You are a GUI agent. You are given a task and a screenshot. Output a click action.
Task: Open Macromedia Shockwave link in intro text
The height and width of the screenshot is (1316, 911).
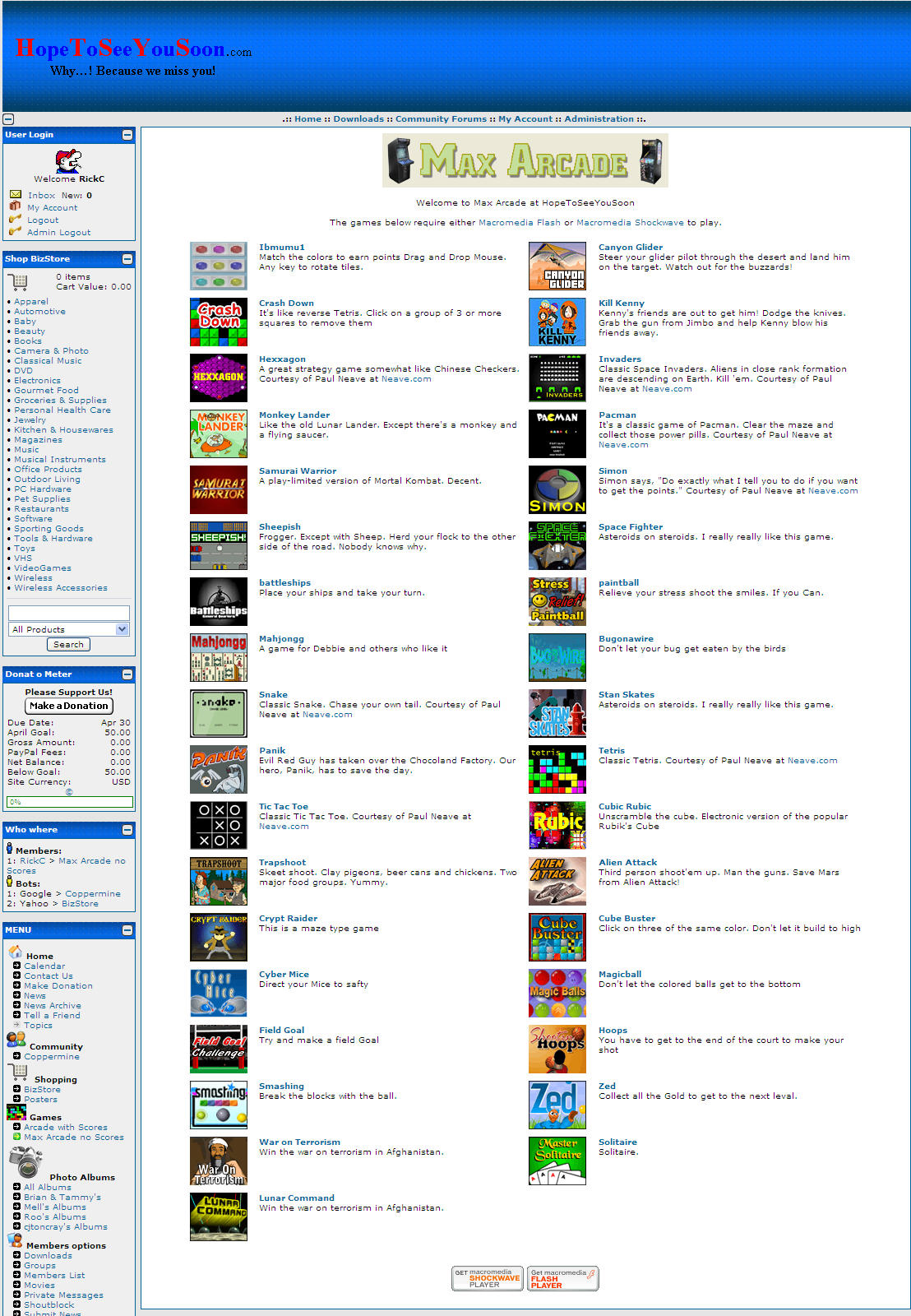(630, 223)
